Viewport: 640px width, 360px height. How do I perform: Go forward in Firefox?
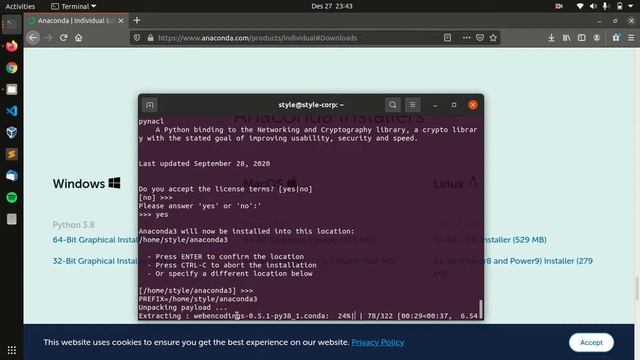(48, 38)
